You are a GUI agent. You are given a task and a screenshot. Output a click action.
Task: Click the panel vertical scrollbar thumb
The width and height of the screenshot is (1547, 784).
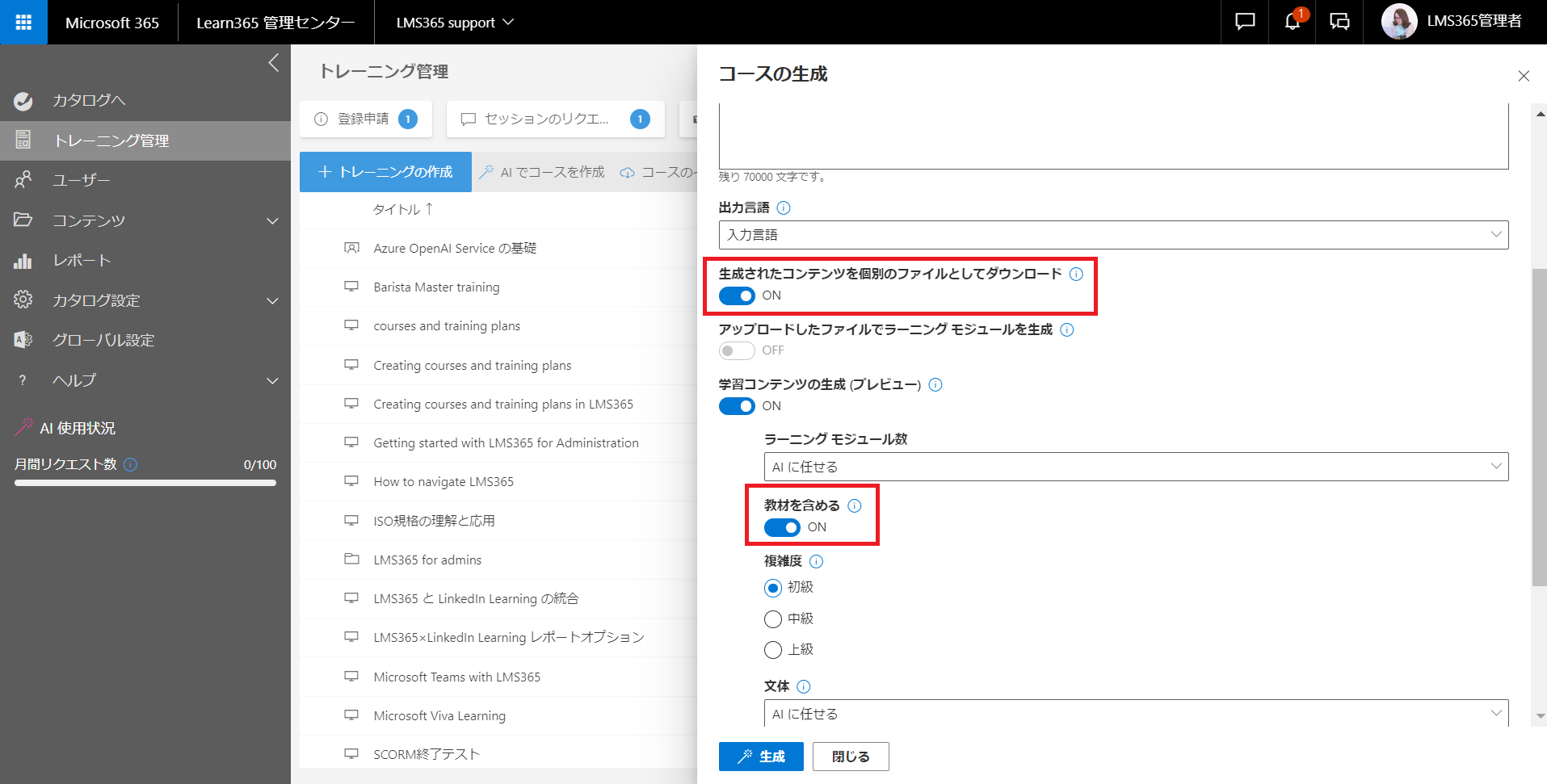click(1540, 427)
